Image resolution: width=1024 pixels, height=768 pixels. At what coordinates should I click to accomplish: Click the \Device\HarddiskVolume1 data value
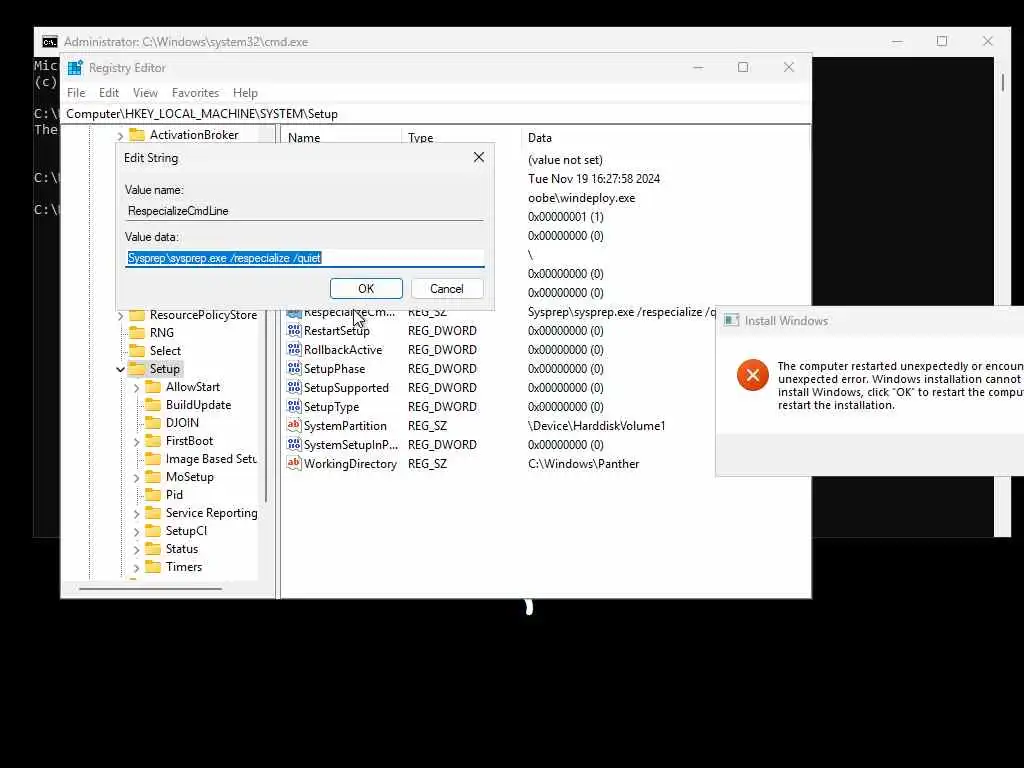tap(596, 426)
